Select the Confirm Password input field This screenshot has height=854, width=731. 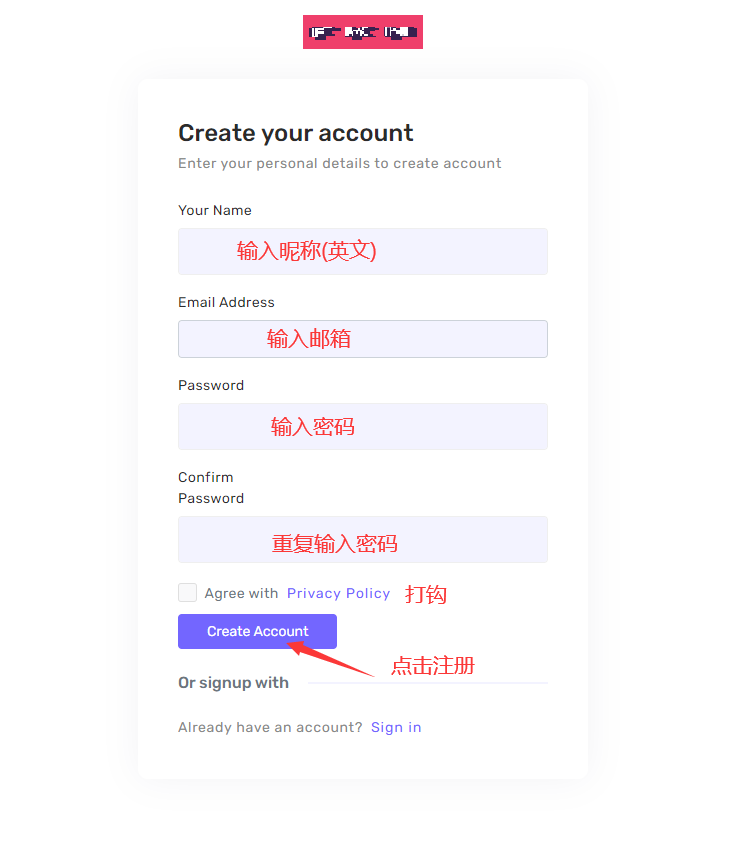coord(362,540)
